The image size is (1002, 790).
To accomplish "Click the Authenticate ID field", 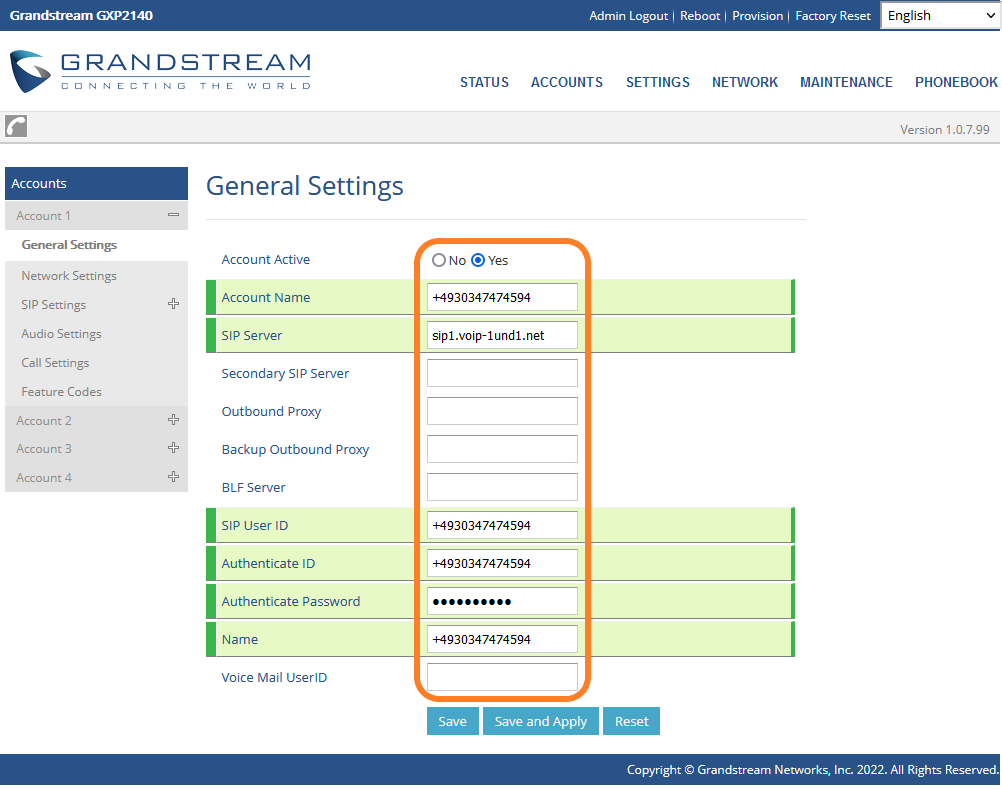I will [502, 563].
